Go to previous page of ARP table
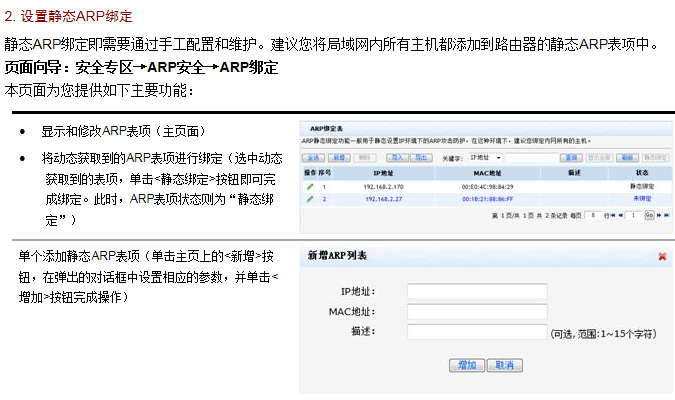675x400 pixels. (x=621, y=215)
